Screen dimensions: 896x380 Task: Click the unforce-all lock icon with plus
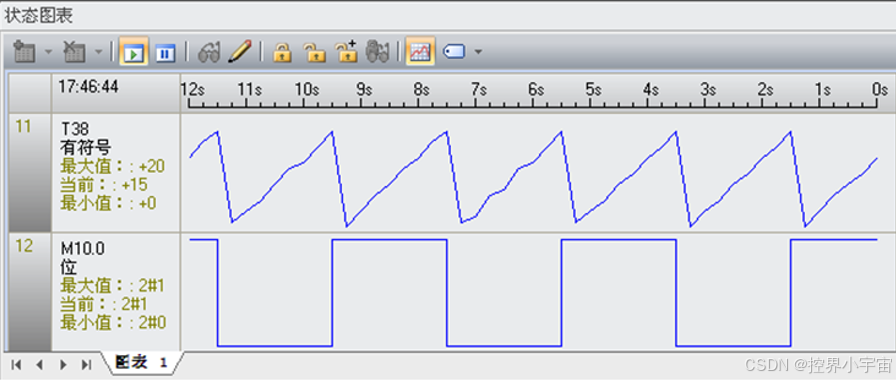click(x=346, y=51)
